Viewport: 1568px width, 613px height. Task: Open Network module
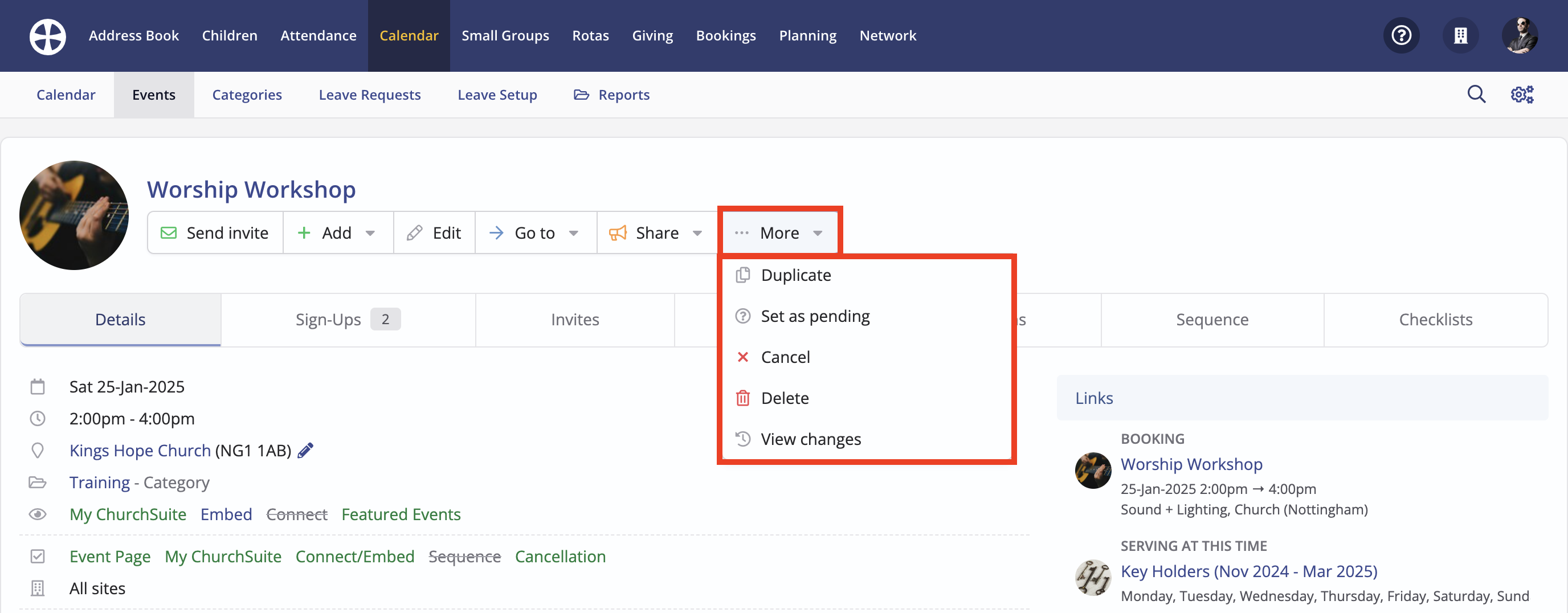click(888, 35)
